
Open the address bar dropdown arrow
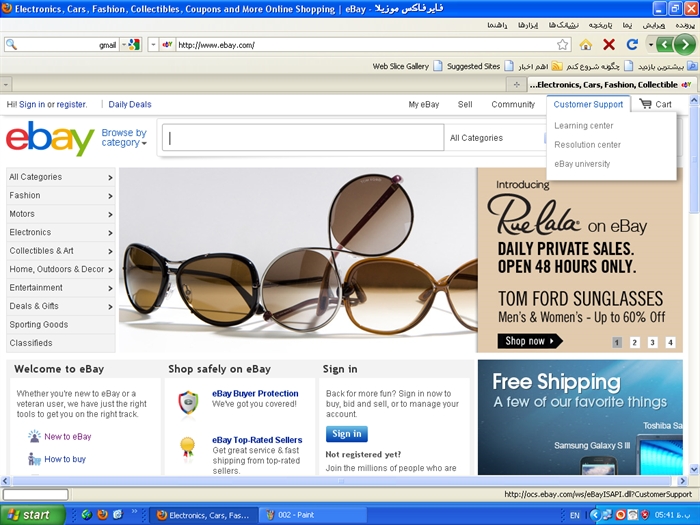tap(153, 45)
